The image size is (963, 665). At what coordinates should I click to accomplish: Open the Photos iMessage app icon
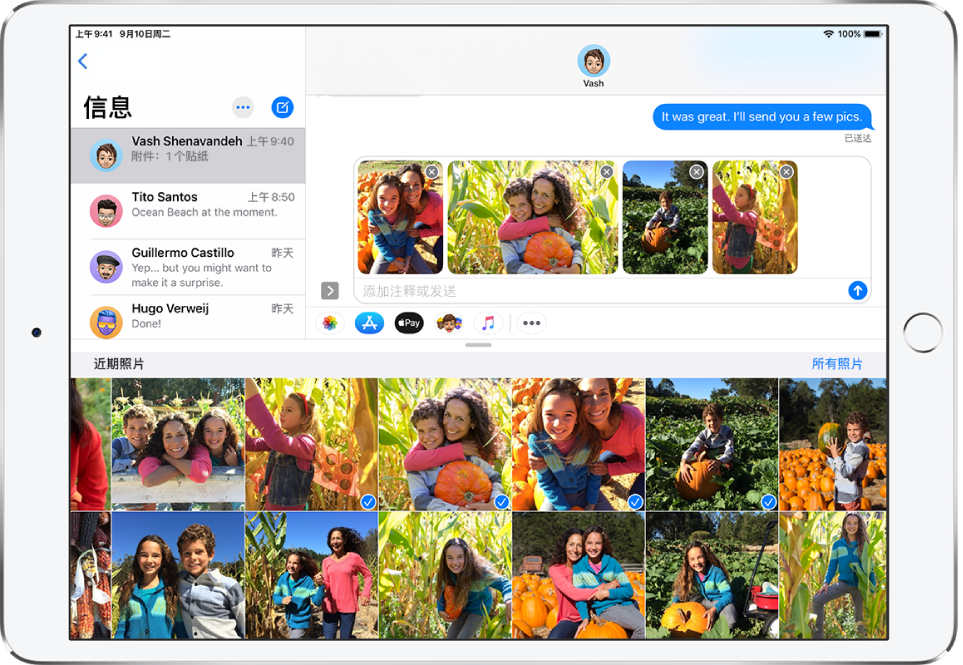(330, 323)
